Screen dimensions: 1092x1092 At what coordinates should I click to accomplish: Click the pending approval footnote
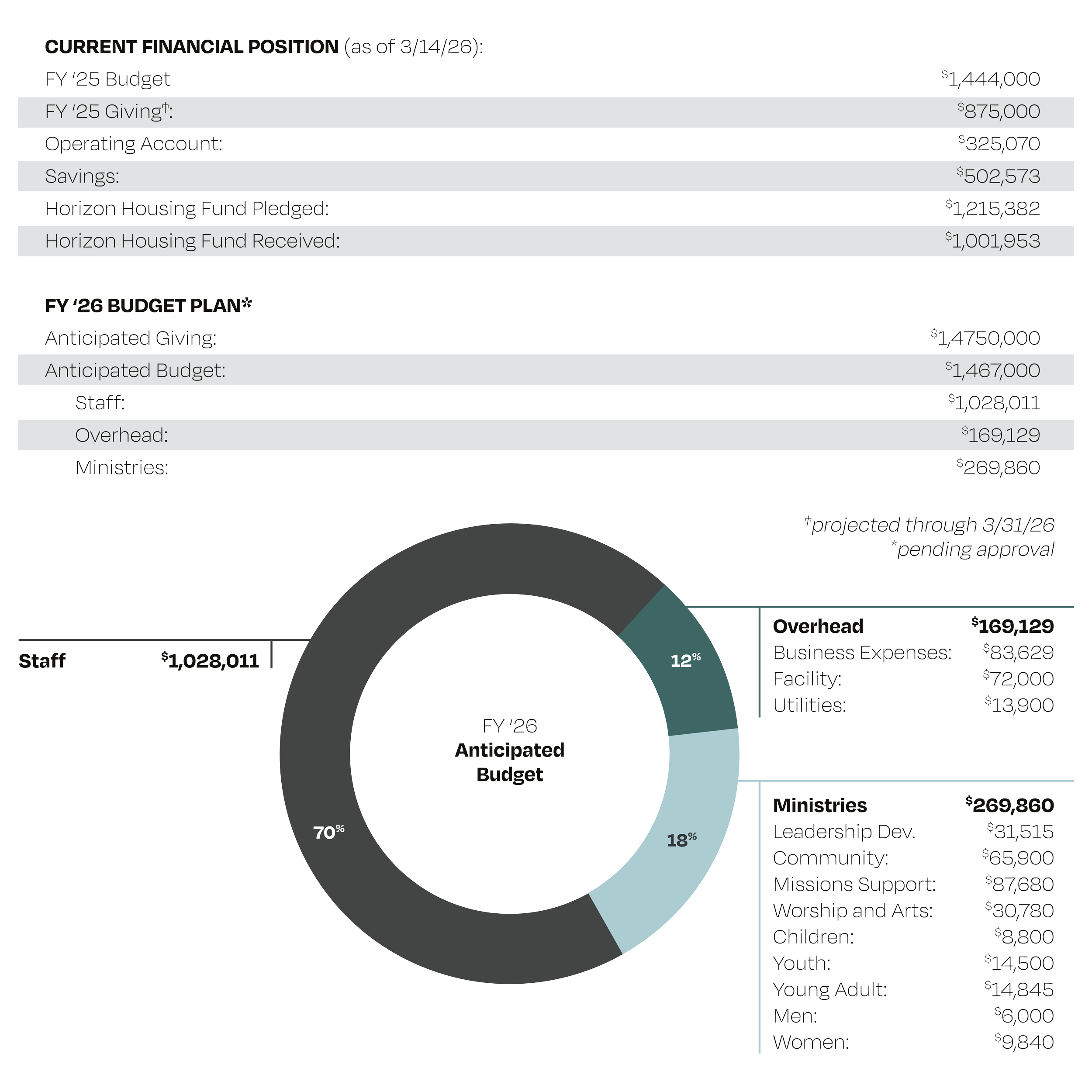pos(972,549)
